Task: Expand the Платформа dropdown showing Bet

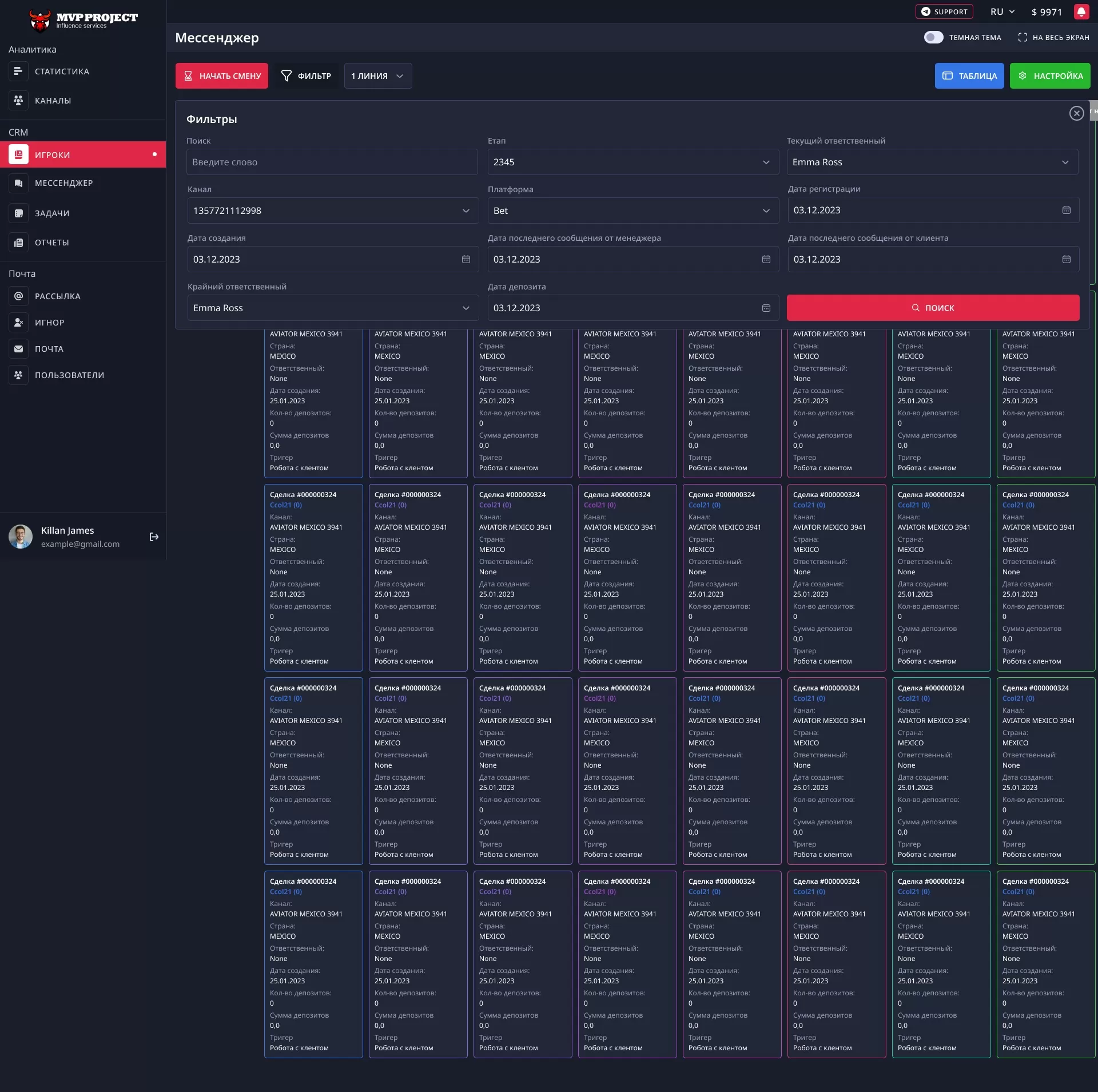Action: pyautogui.click(x=766, y=211)
